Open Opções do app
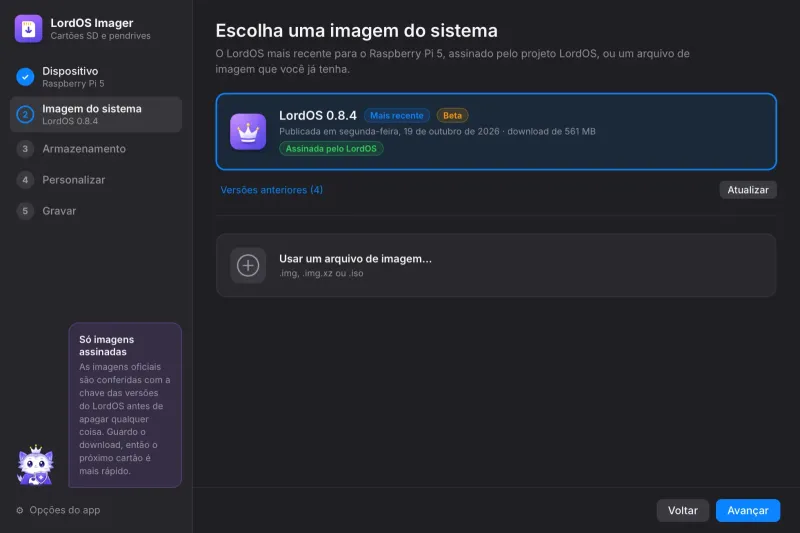Image resolution: width=800 pixels, height=533 pixels. click(x=58, y=510)
